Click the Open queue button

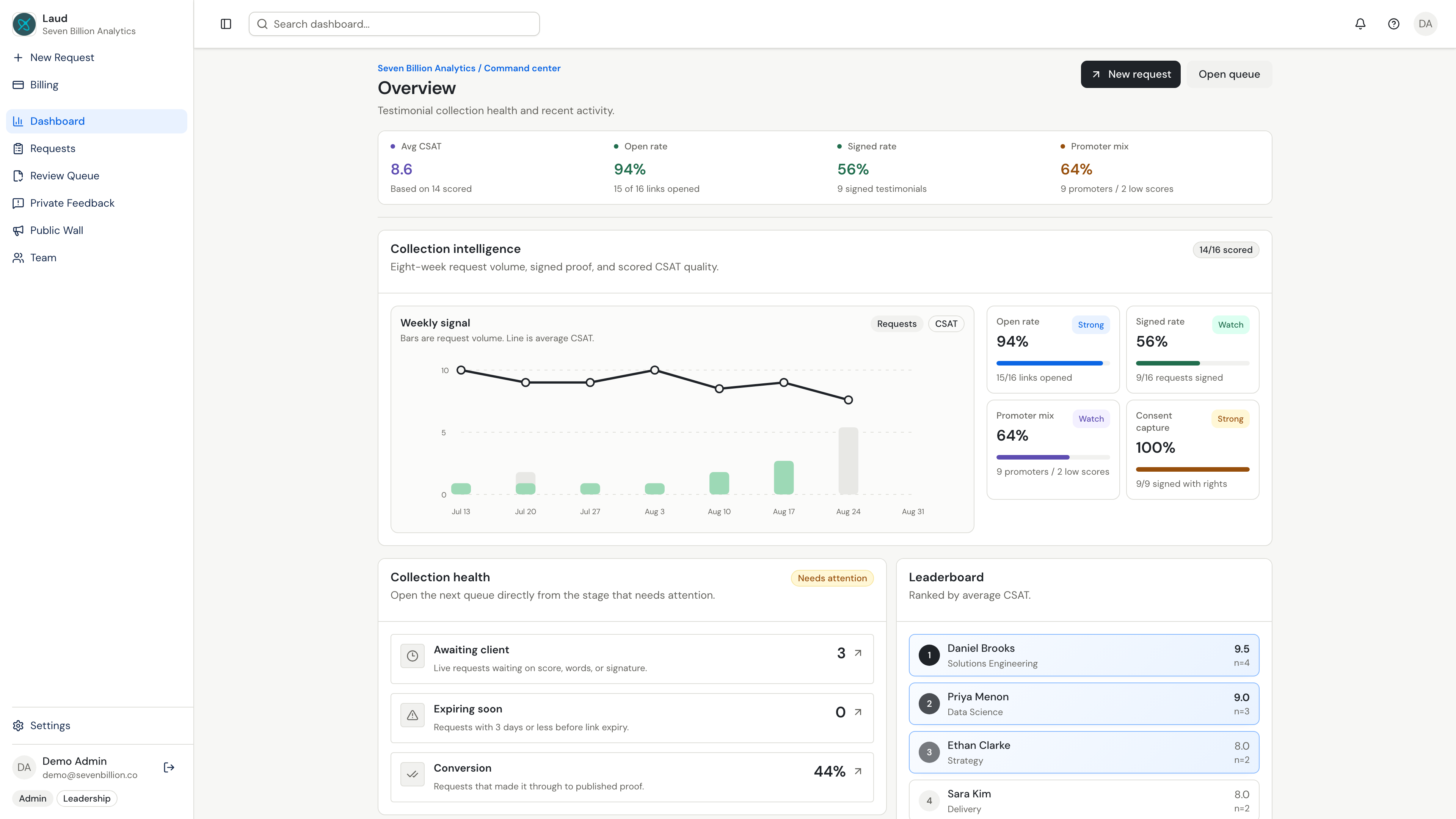[x=1229, y=74]
